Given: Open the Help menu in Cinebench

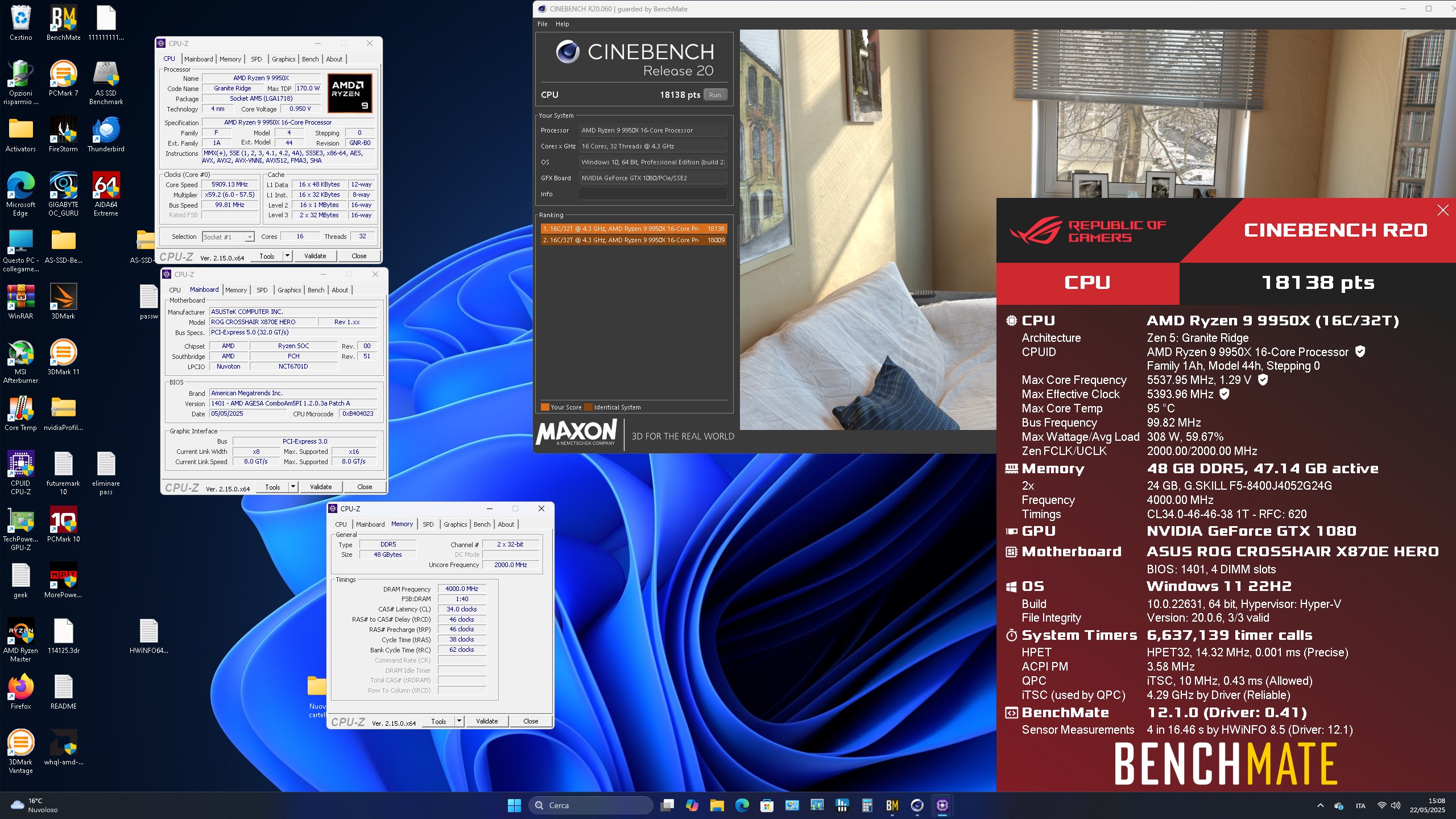Looking at the screenshot, I should (x=562, y=24).
